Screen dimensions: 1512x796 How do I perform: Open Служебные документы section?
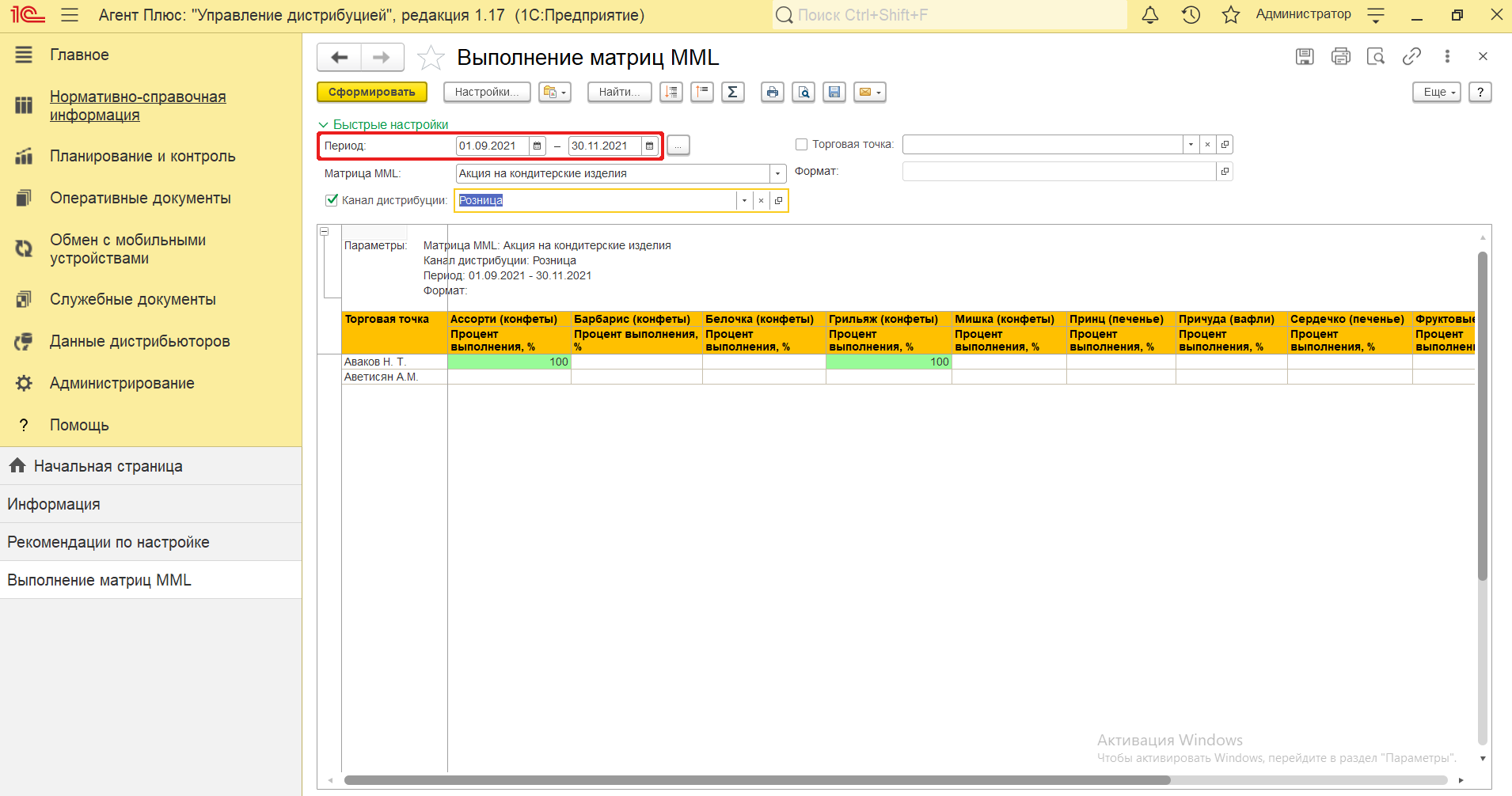[x=133, y=299]
